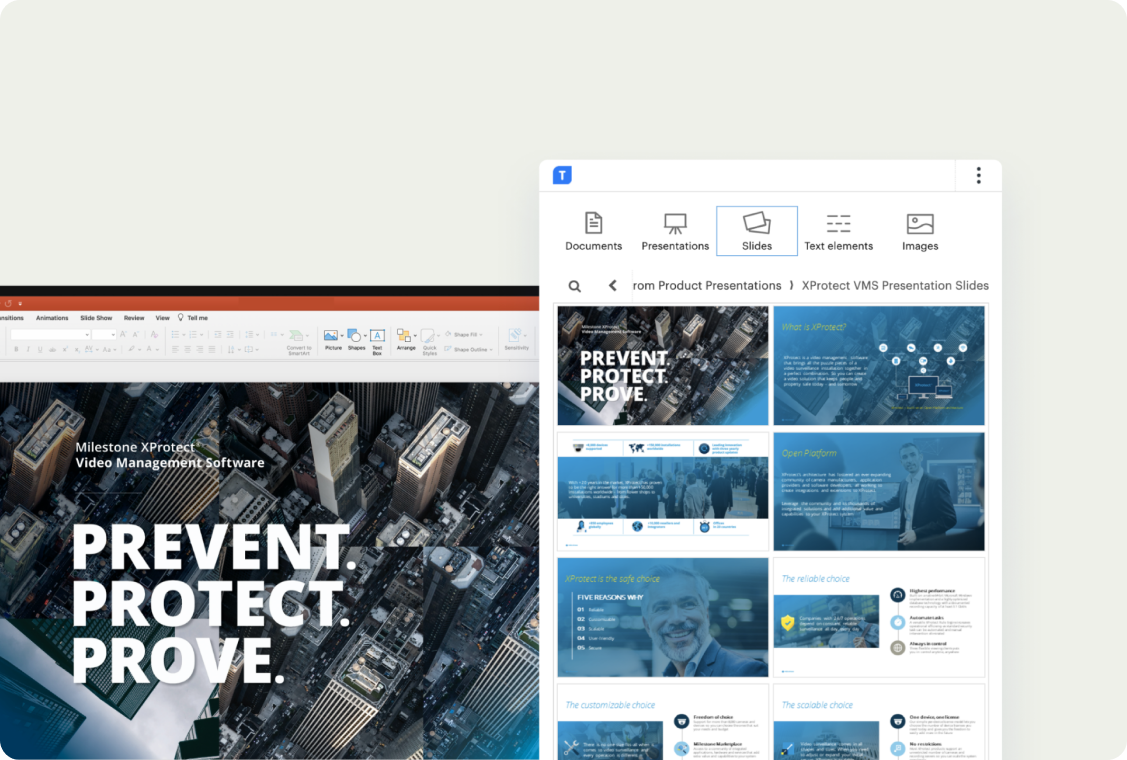Switch to Text elements category
This screenshot has width=1127, height=760.
(838, 231)
